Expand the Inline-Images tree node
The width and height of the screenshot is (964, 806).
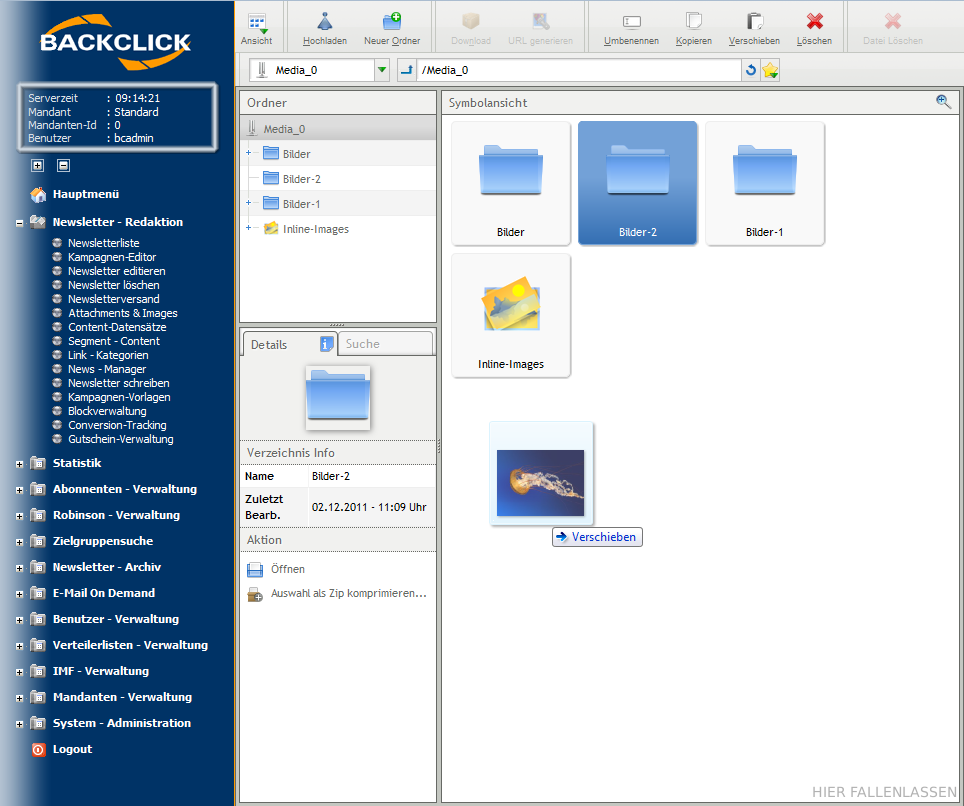tap(248, 229)
